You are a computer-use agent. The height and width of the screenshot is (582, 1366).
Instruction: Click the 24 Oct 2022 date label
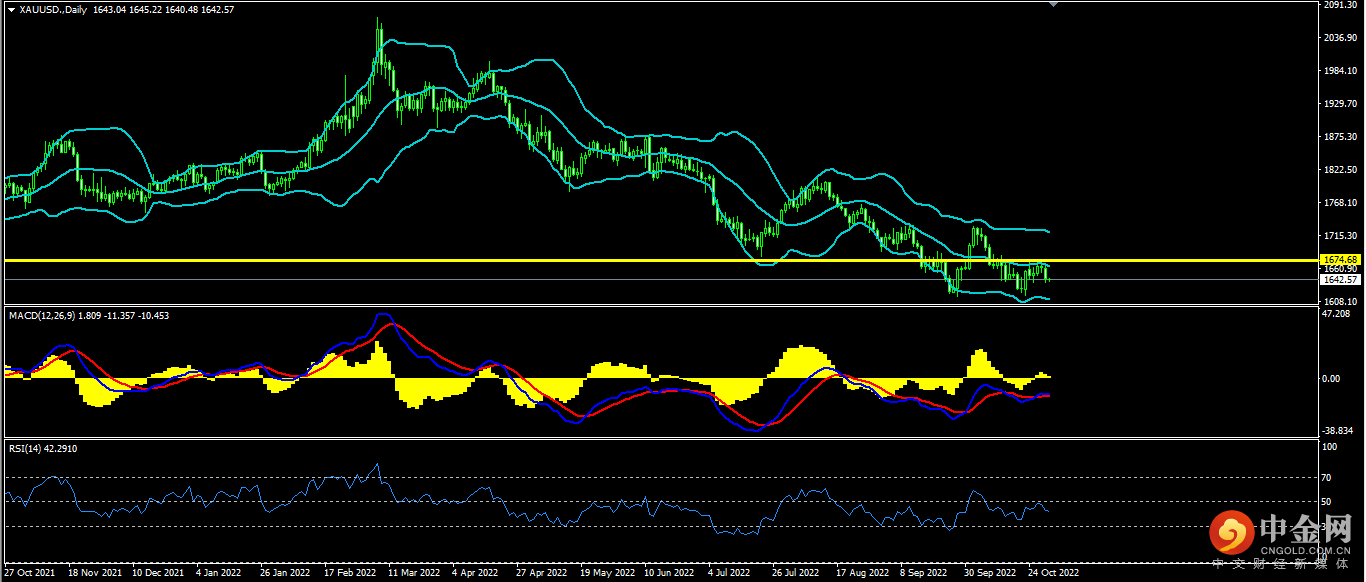[1053, 574]
